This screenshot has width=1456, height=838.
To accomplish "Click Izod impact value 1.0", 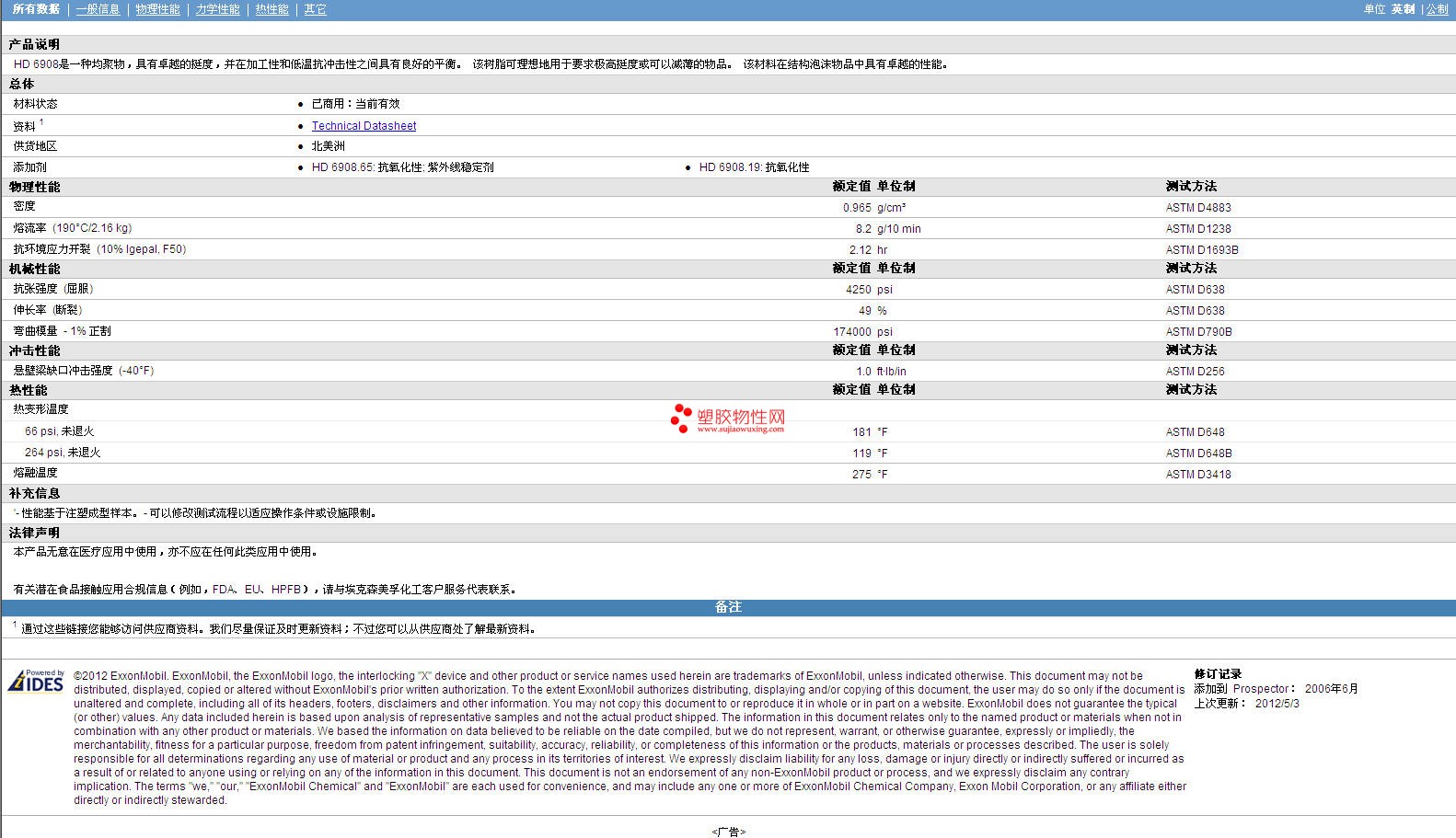I will click(x=863, y=372).
